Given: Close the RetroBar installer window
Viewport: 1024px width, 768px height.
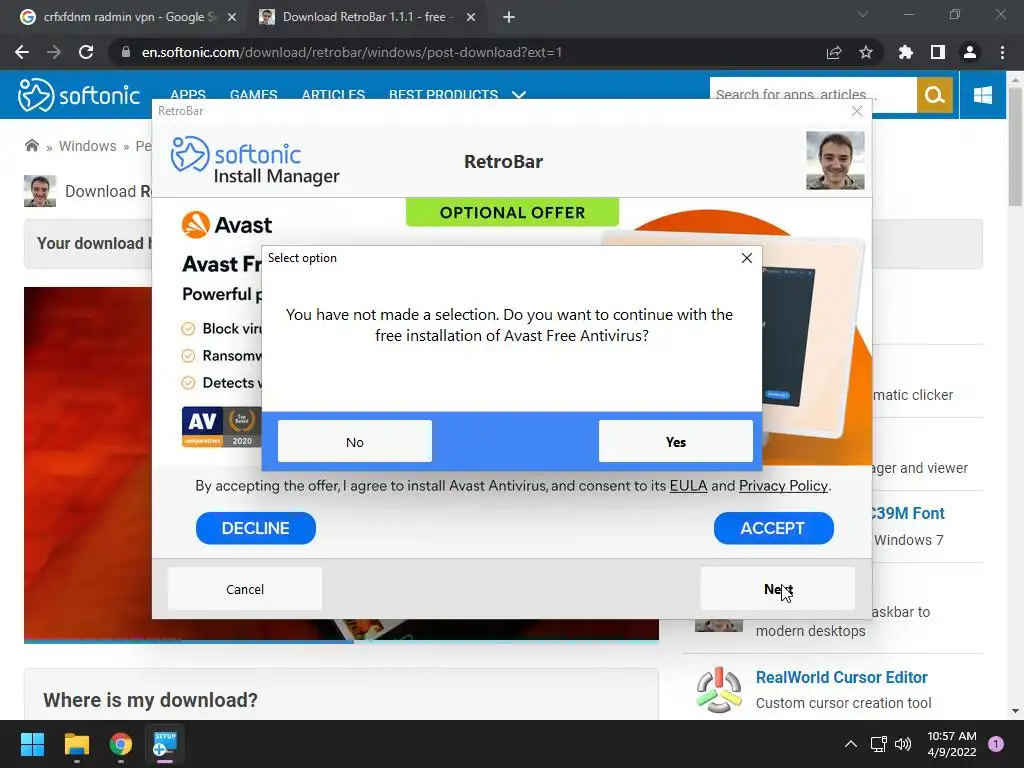Looking at the screenshot, I should [857, 112].
